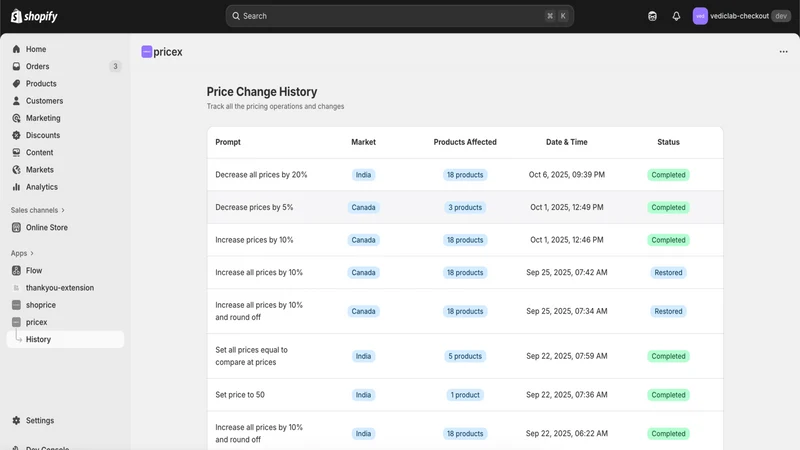Click the vediclab-checkout store avatar
Screen dimensions: 800x450
700,16
